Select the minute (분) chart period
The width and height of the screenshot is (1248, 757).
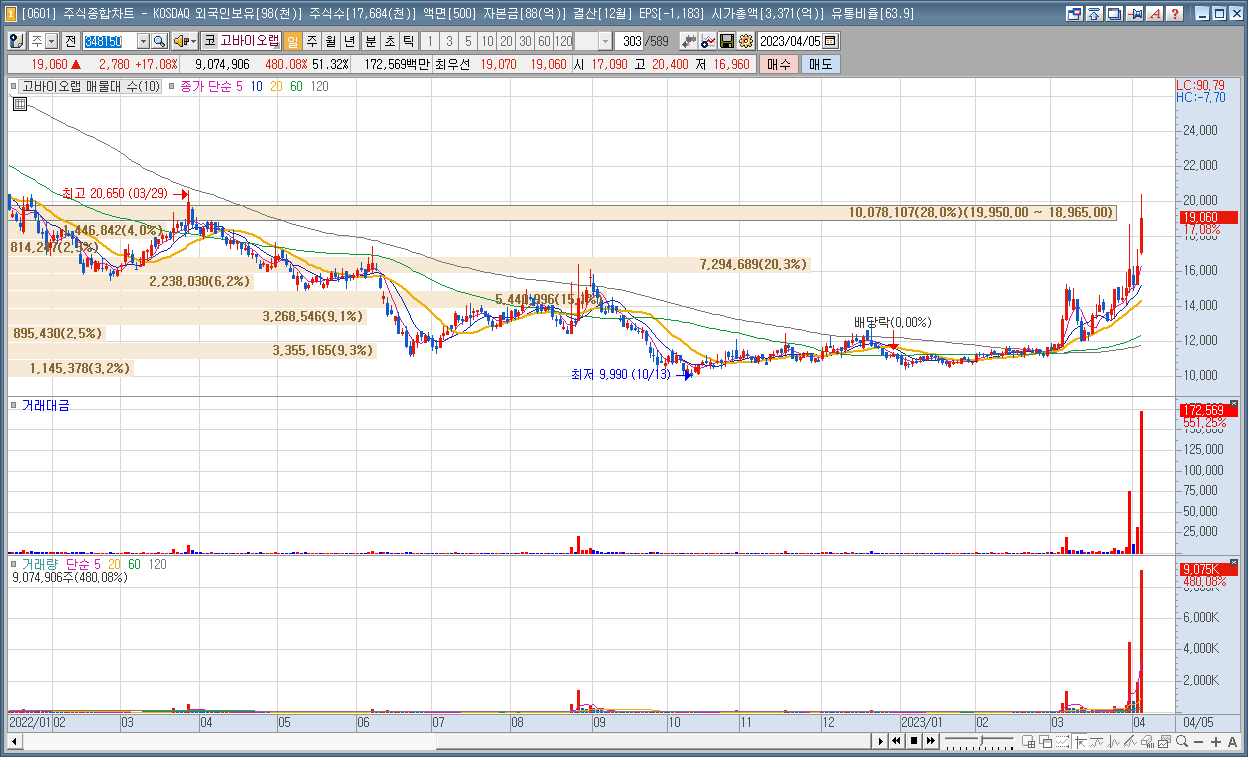pos(371,41)
